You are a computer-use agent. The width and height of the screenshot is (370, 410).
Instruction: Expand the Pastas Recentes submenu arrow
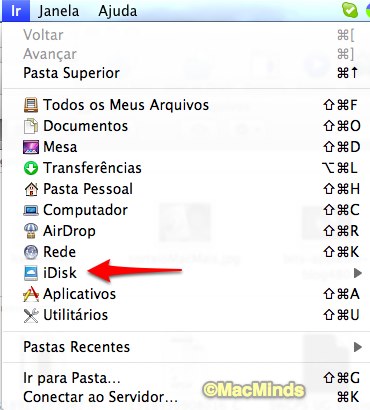[x=357, y=347]
